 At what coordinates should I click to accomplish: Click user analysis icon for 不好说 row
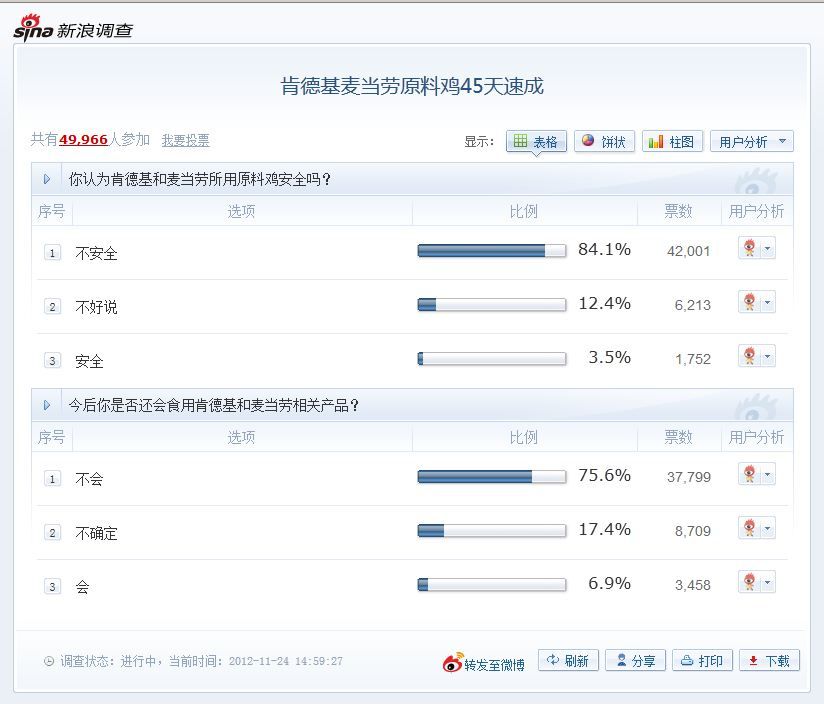[x=750, y=302]
